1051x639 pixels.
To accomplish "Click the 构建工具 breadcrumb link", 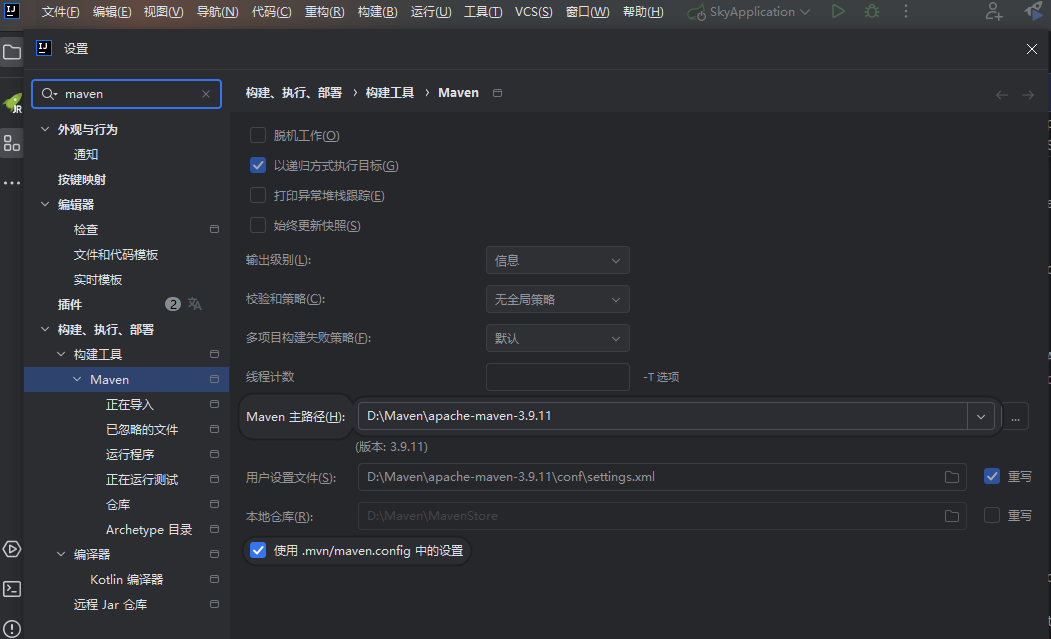I will click(389, 93).
